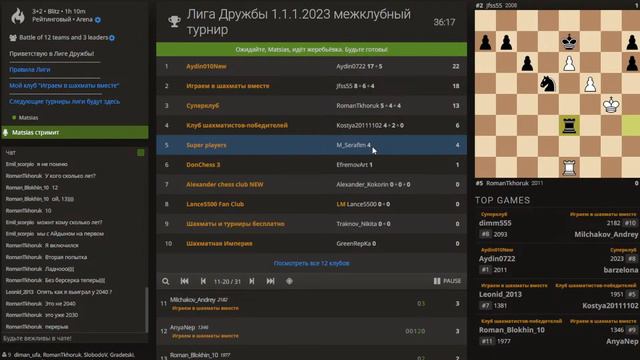
Task: Click leader M_Serafim name
Action: pyautogui.click(x=351, y=145)
